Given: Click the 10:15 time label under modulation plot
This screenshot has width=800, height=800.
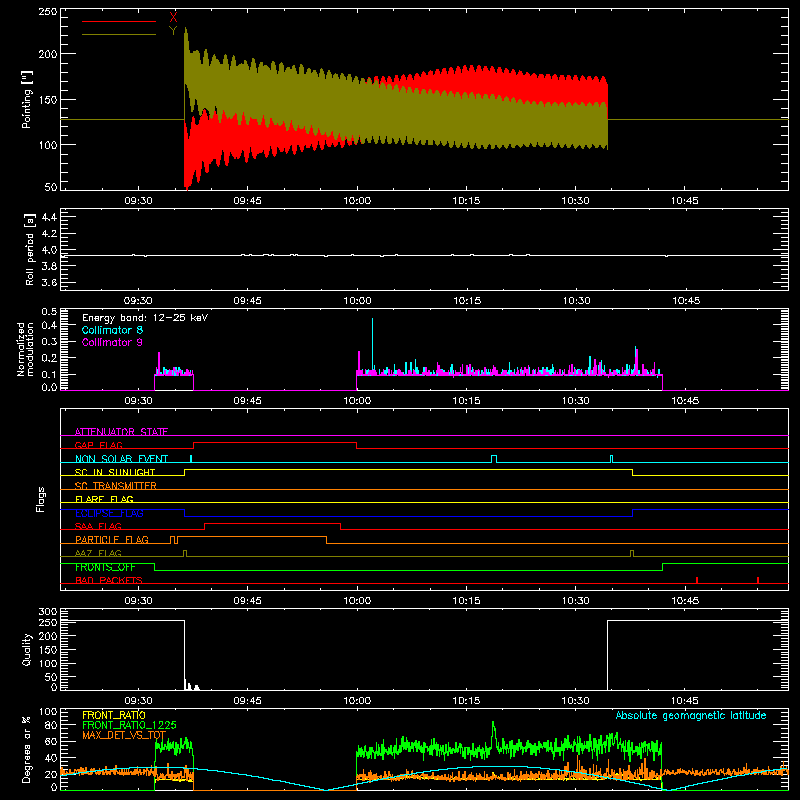Looking at the screenshot, I should coord(466,401).
